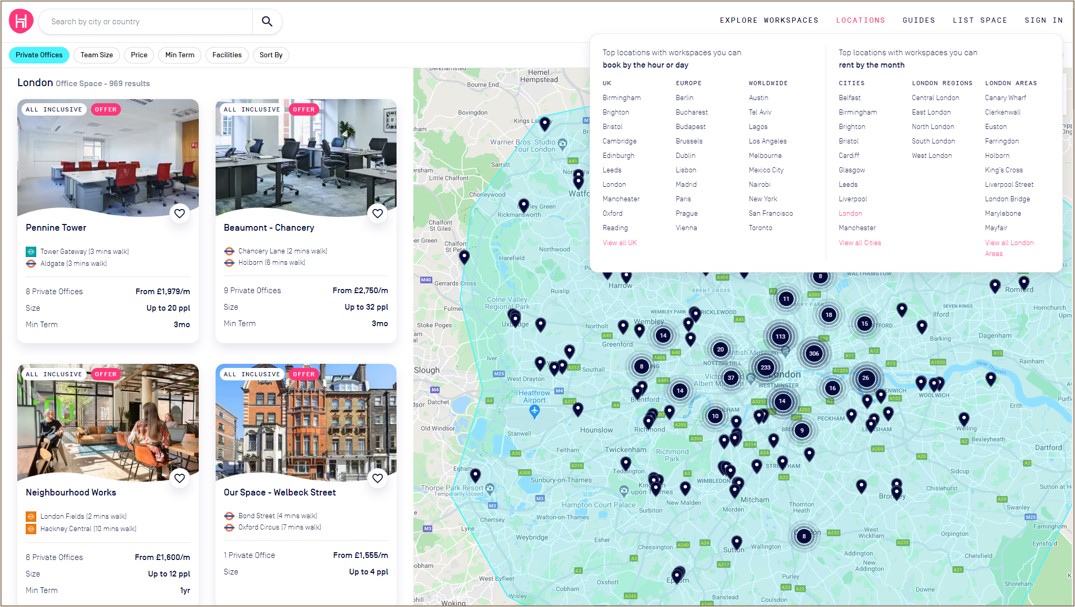Favorite Pennine Tower with heart icon
The height and width of the screenshot is (607, 1075).
click(x=180, y=213)
